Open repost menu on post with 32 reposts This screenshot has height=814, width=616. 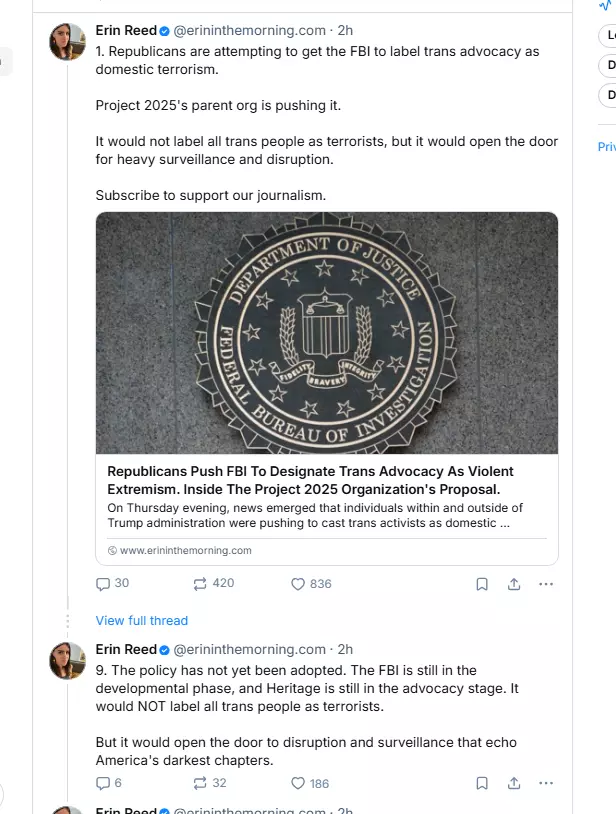coord(200,783)
